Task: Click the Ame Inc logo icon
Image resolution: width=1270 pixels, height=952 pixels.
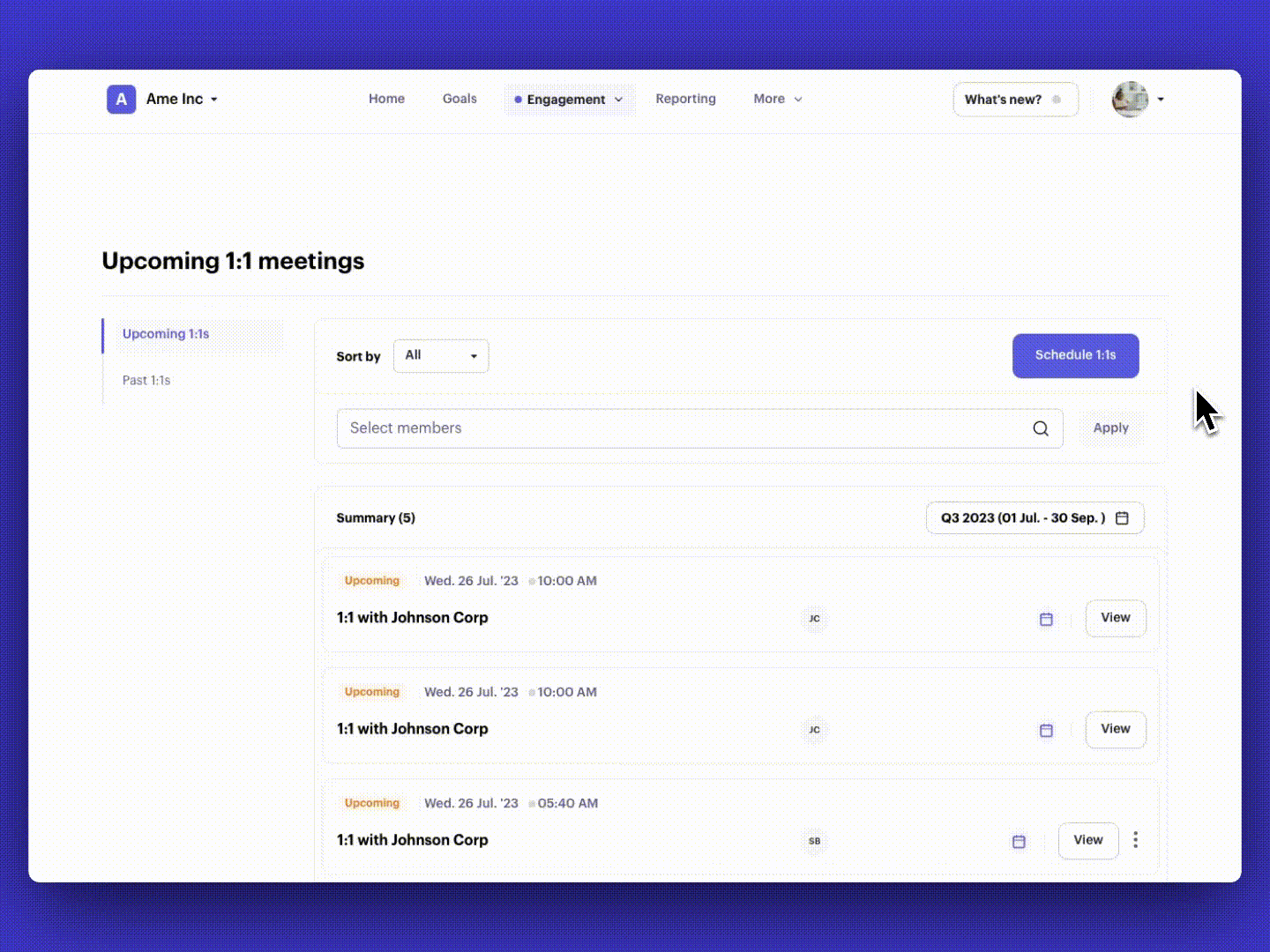Action: tap(121, 99)
